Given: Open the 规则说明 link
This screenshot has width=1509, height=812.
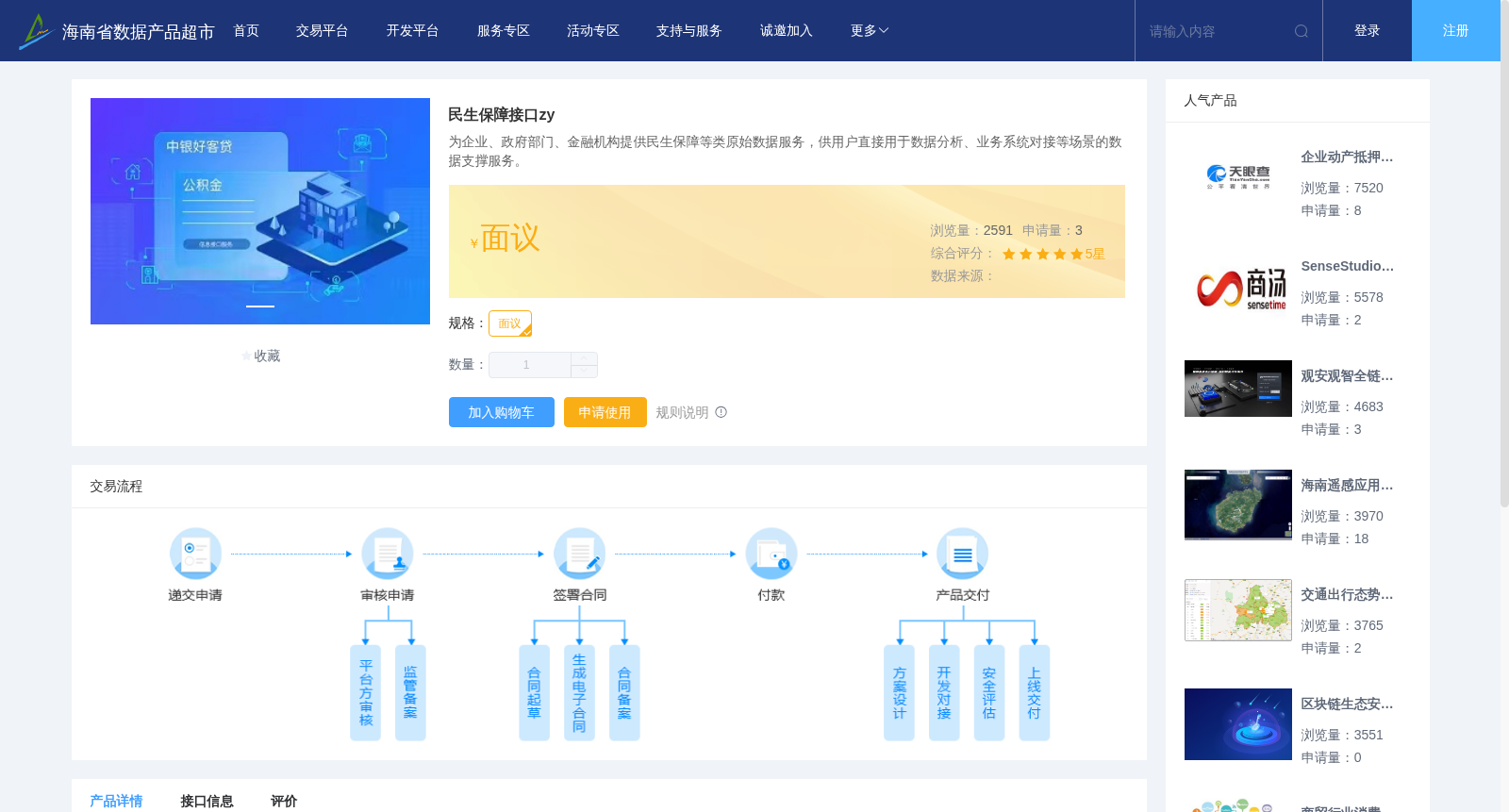Looking at the screenshot, I should [682, 412].
